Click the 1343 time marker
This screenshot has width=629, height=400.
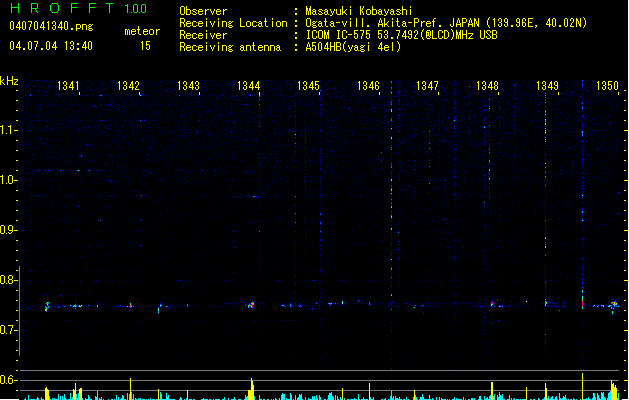point(188,85)
